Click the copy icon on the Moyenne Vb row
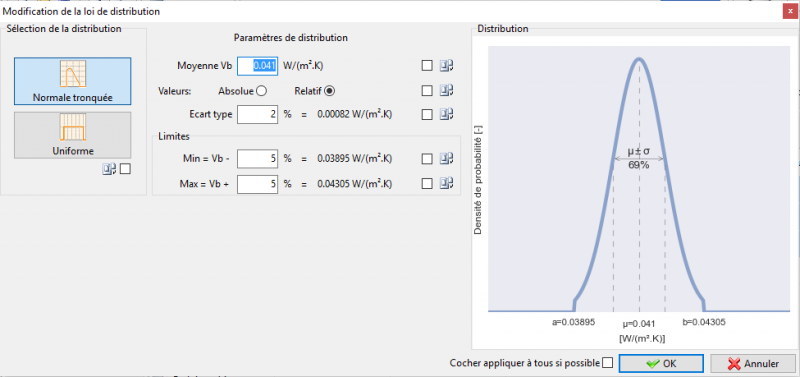 pos(447,66)
